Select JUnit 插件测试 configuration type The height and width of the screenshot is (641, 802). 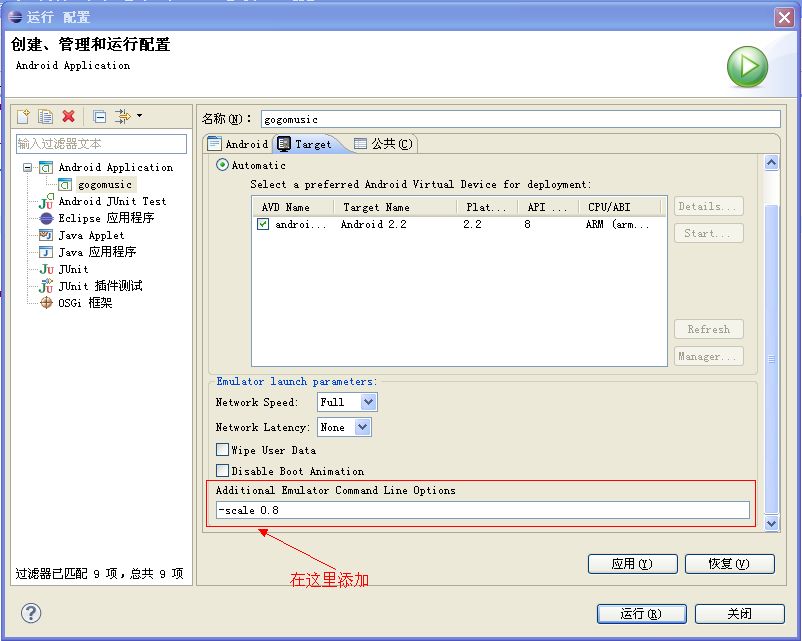pos(100,286)
